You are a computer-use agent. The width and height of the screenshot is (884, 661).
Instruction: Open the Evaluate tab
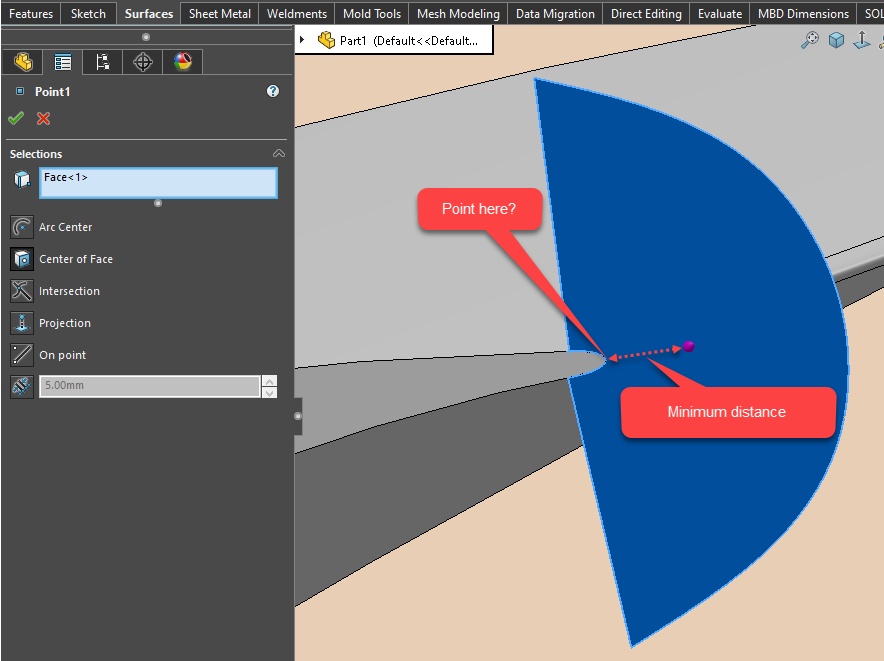coord(720,14)
